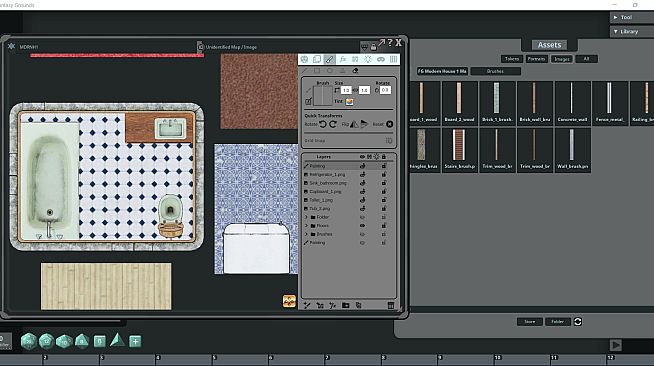Click the brush Rotate value field
Image resolution: width=654 pixels, height=366 pixels.
[385, 90]
